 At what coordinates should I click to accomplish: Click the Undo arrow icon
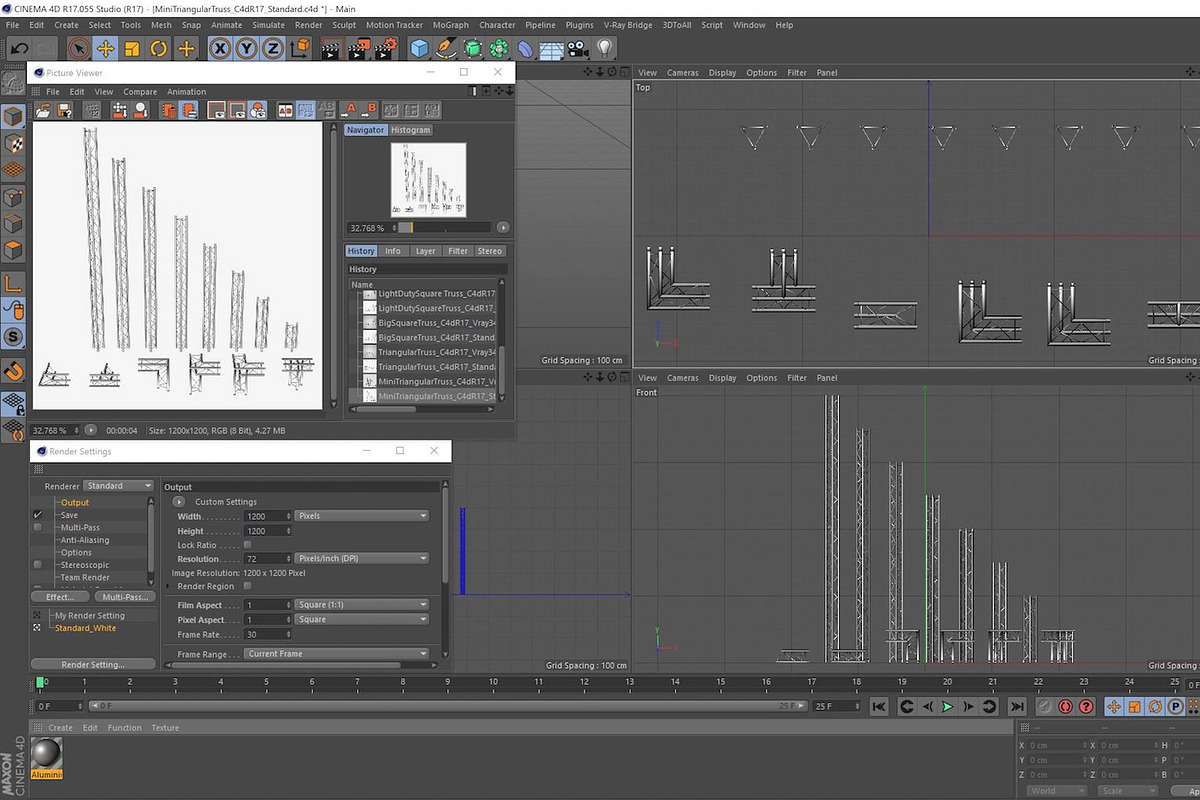[x=19, y=48]
